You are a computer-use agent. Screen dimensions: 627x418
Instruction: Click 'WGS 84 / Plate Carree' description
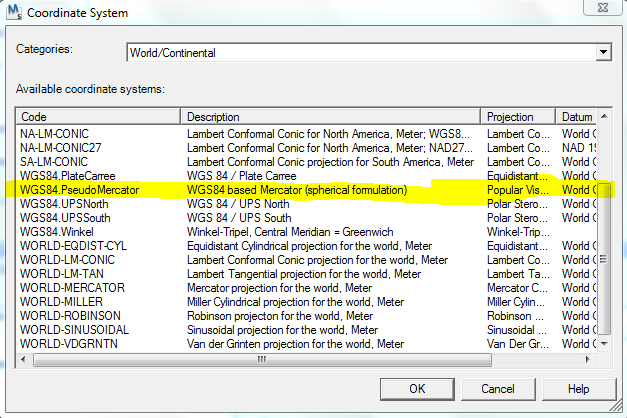tap(242, 176)
